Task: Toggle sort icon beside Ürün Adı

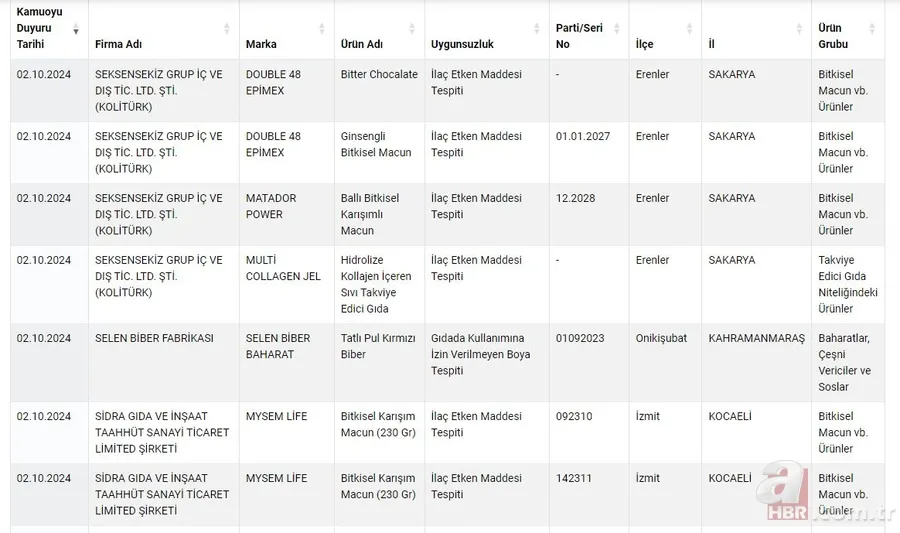Action: (x=413, y=29)
